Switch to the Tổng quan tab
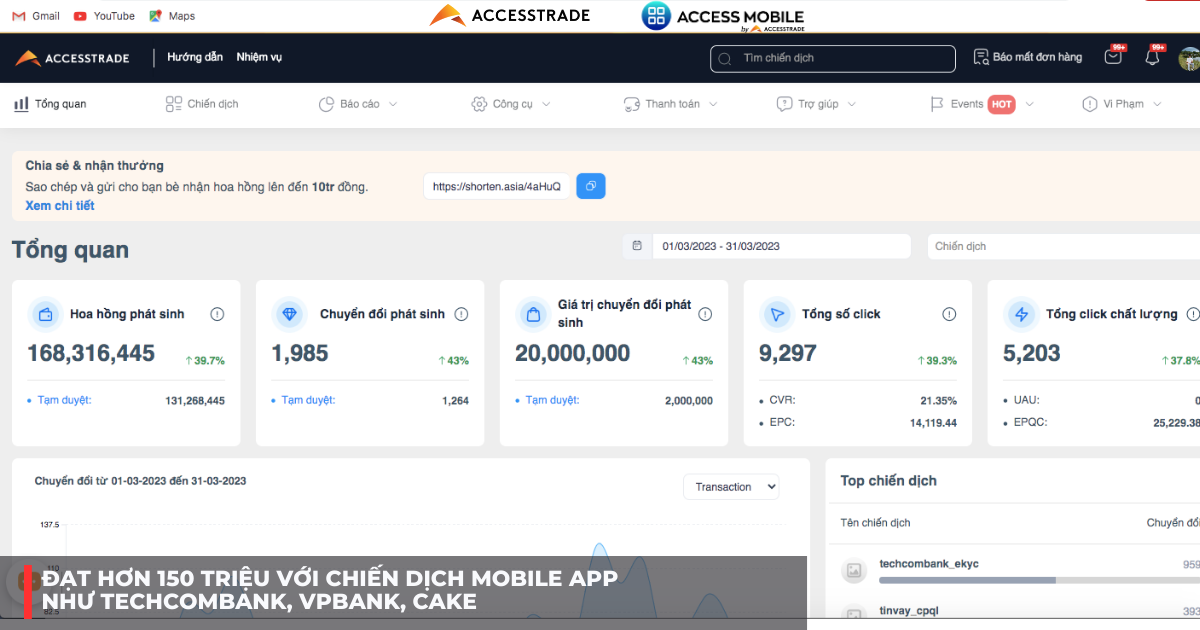This screenshot has width=1200, height=630. tap(50, 104)
